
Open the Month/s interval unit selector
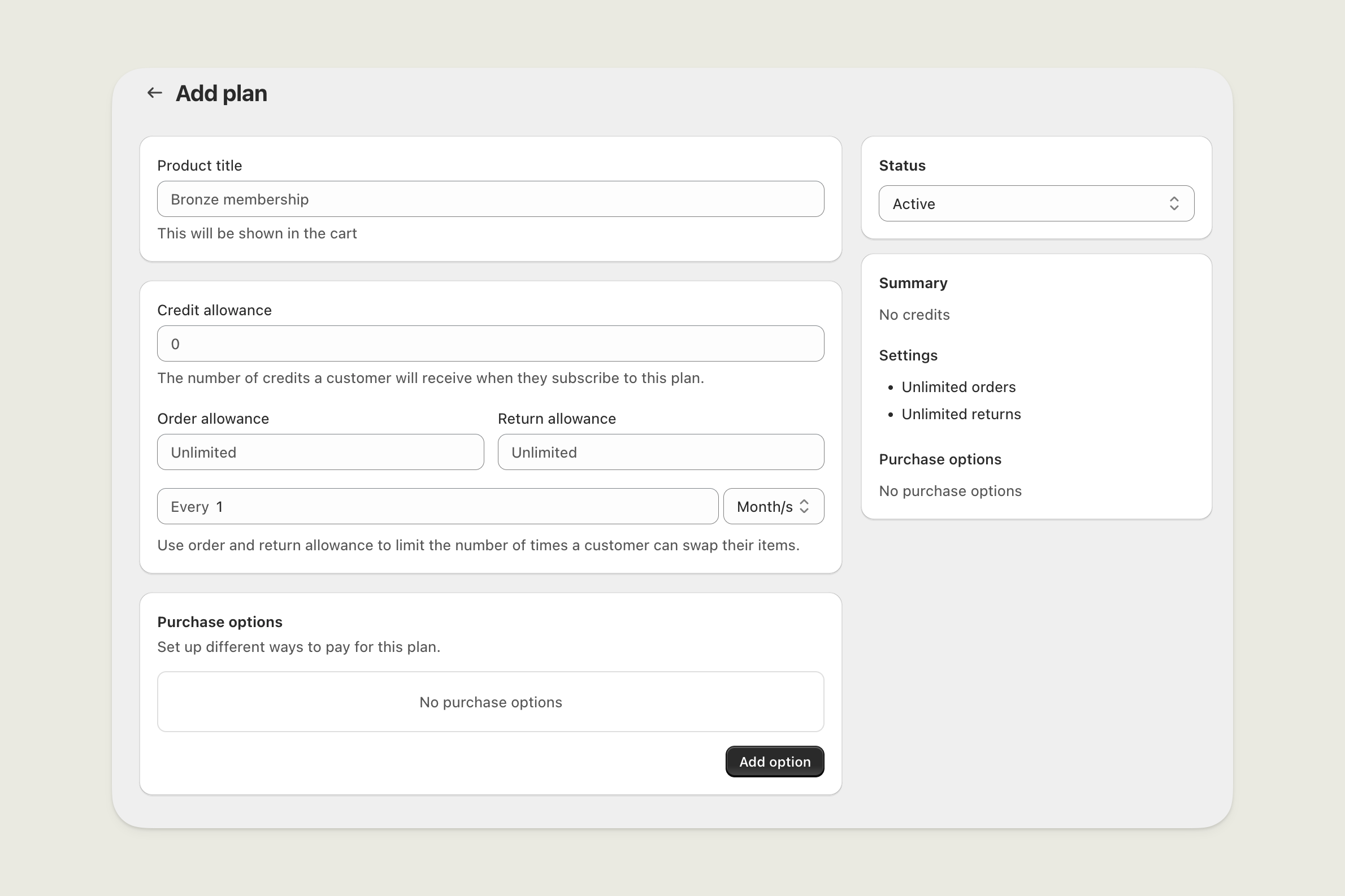(774, 506)
